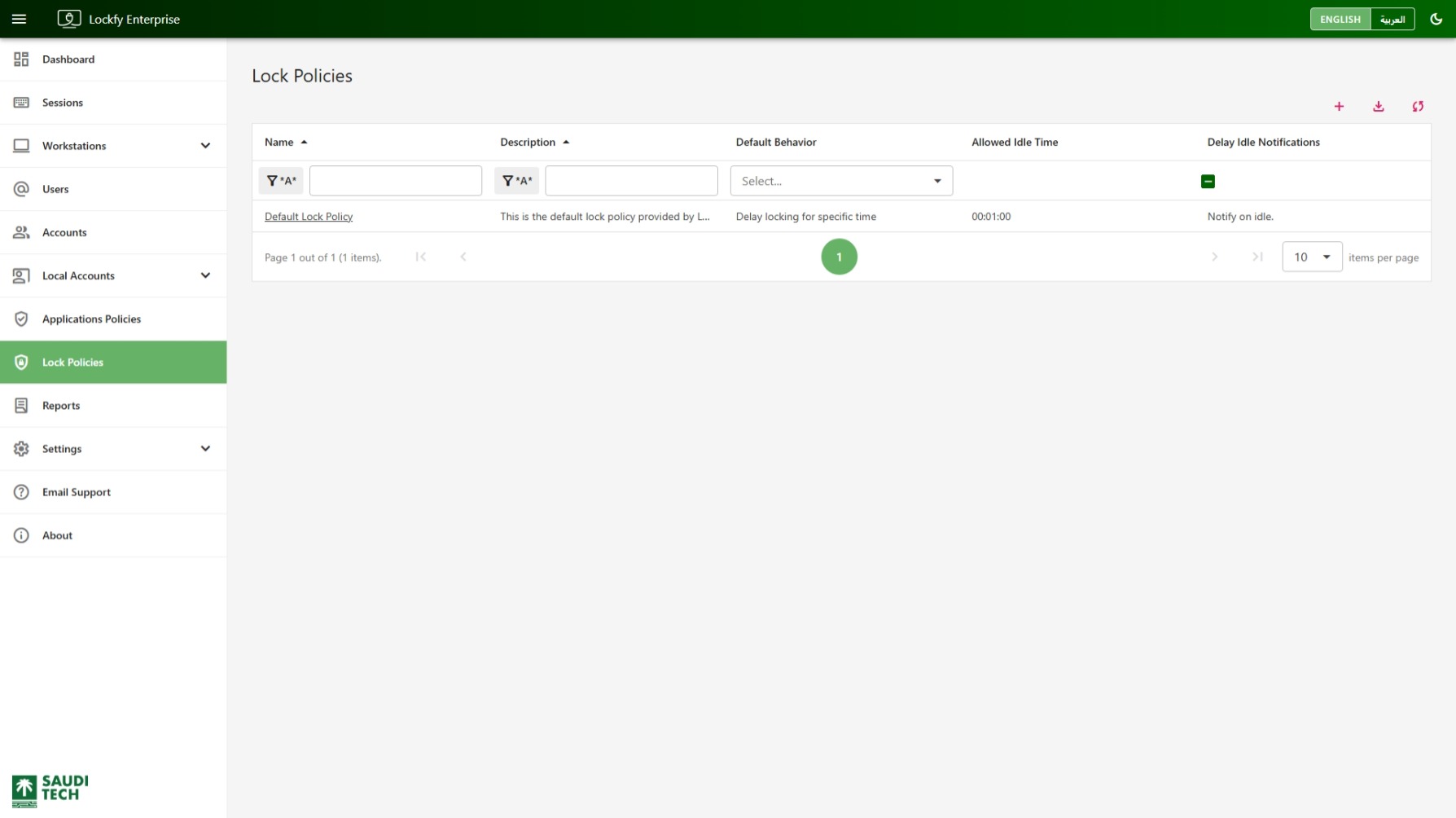Click the Lockfy Enterprise logo icon
This screenshot has width=1456, height=818.
tap(69, 19)
